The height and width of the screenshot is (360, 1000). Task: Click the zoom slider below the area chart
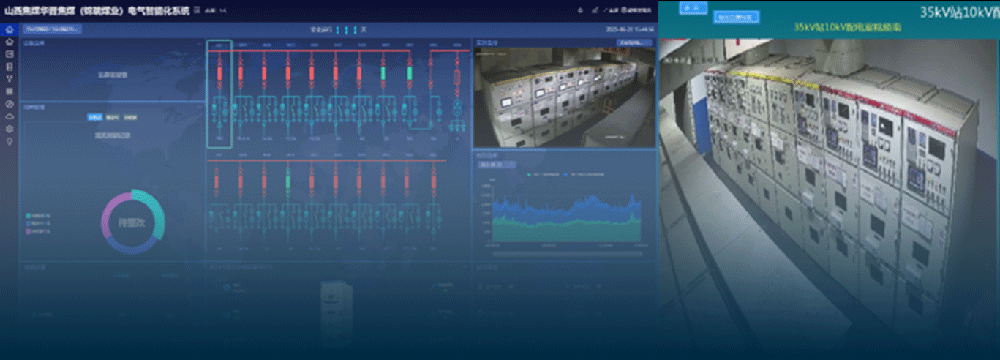point(566,253)
